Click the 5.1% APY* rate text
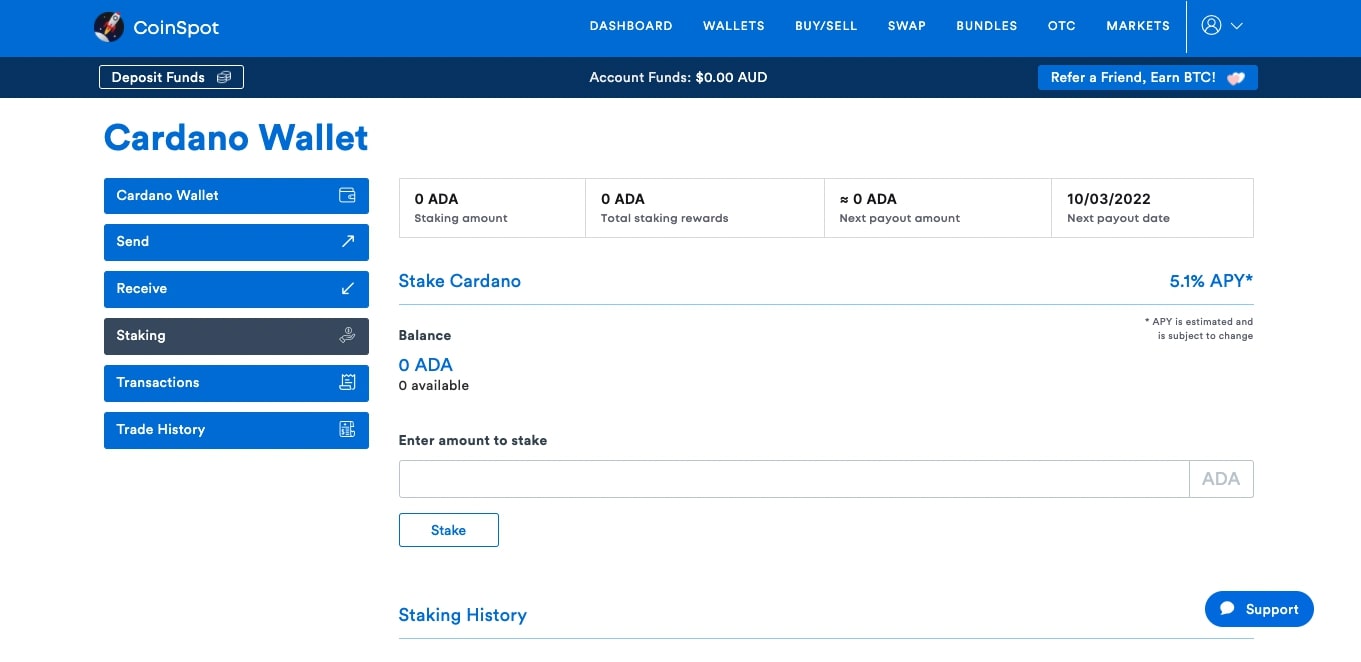This screenshot has height=662, width=1361. click(1211, 281)
